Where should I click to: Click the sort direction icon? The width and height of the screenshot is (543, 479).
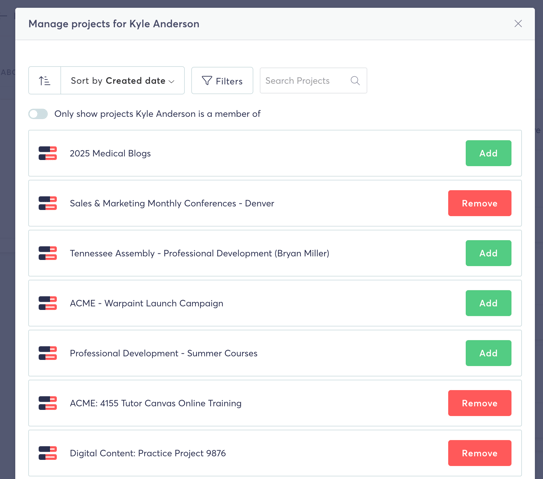44,81
